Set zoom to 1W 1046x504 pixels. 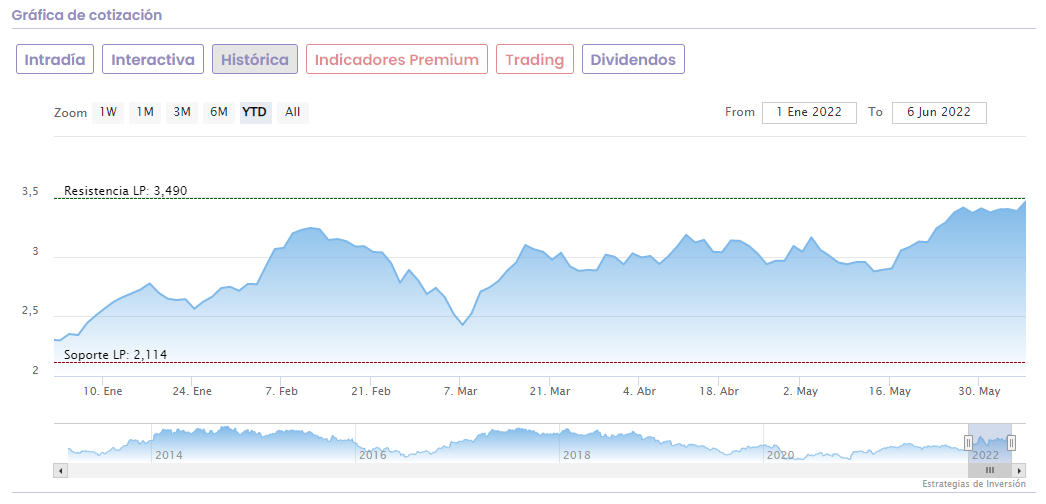[x=108, y=112]
